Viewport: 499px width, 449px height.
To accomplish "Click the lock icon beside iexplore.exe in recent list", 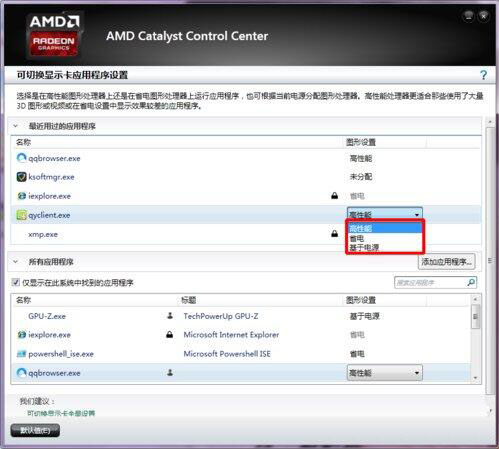I will coord(335,196).
